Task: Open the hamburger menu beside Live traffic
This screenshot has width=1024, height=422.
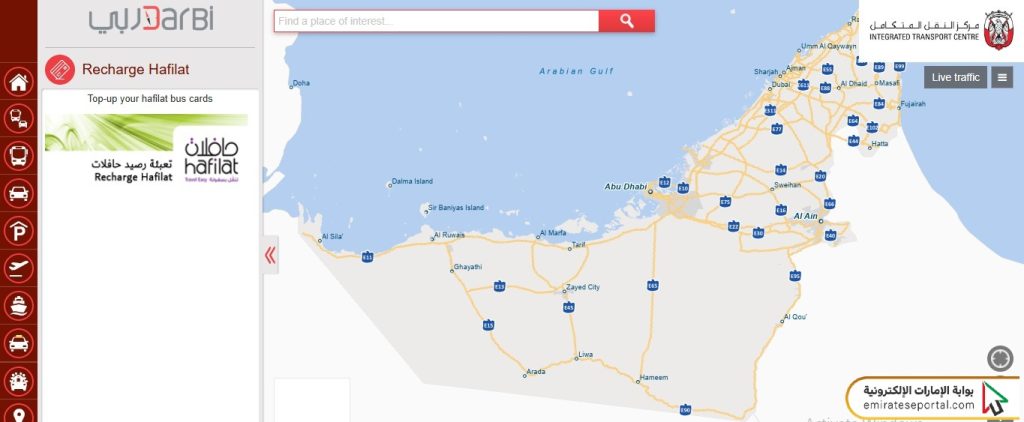Action: click(1002, 77)
